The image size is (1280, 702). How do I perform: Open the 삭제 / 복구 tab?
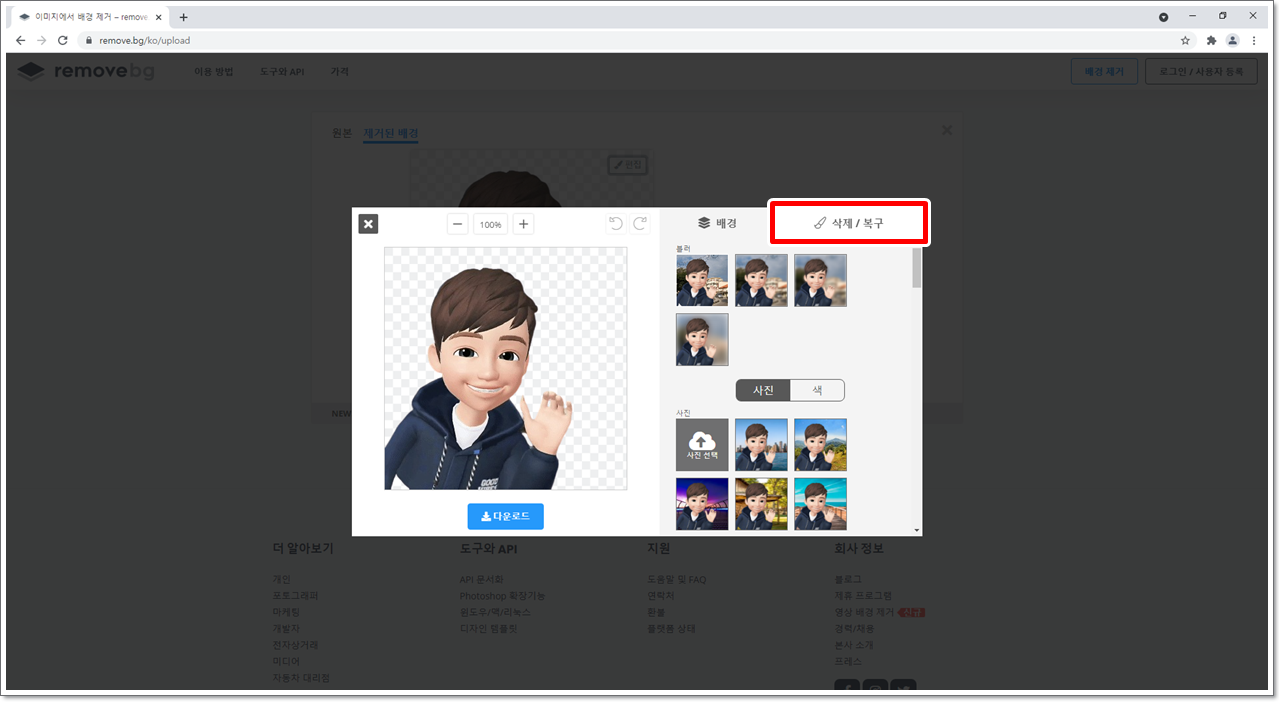click(849, 223)
